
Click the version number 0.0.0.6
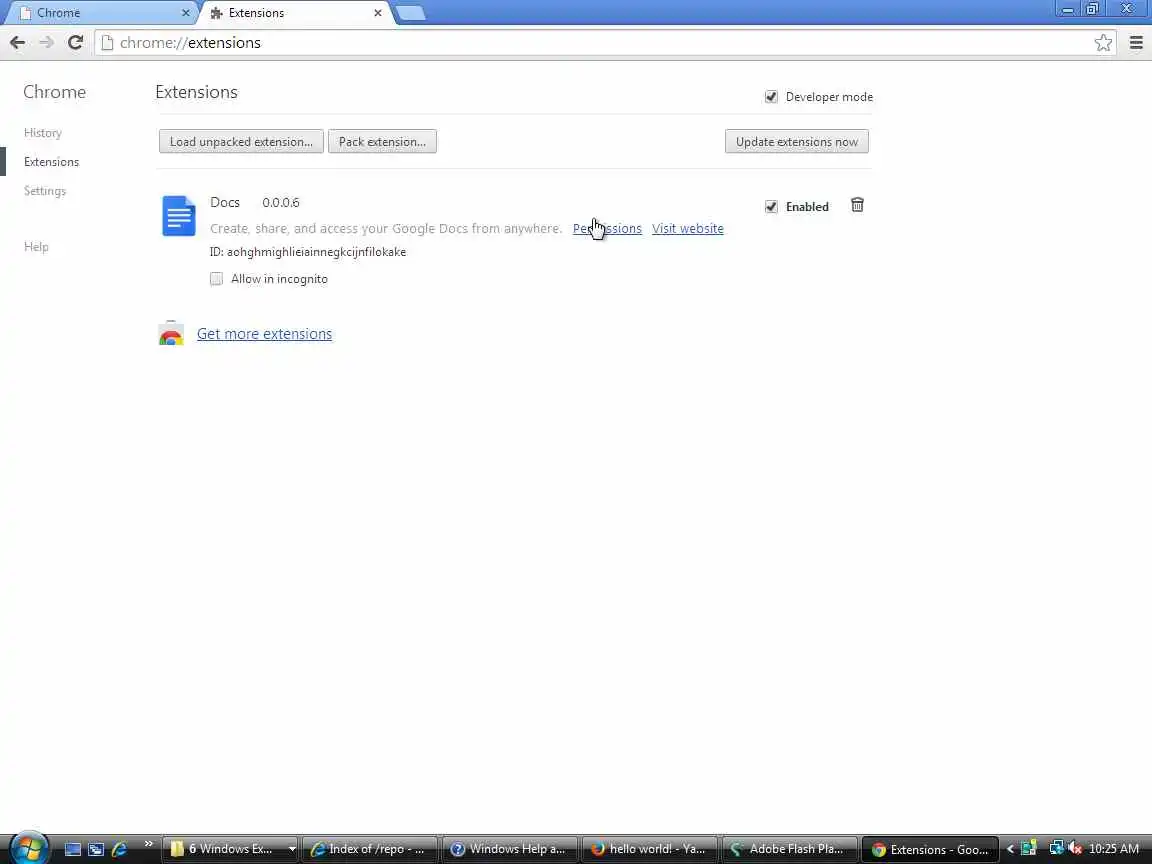tap(281, 203)
